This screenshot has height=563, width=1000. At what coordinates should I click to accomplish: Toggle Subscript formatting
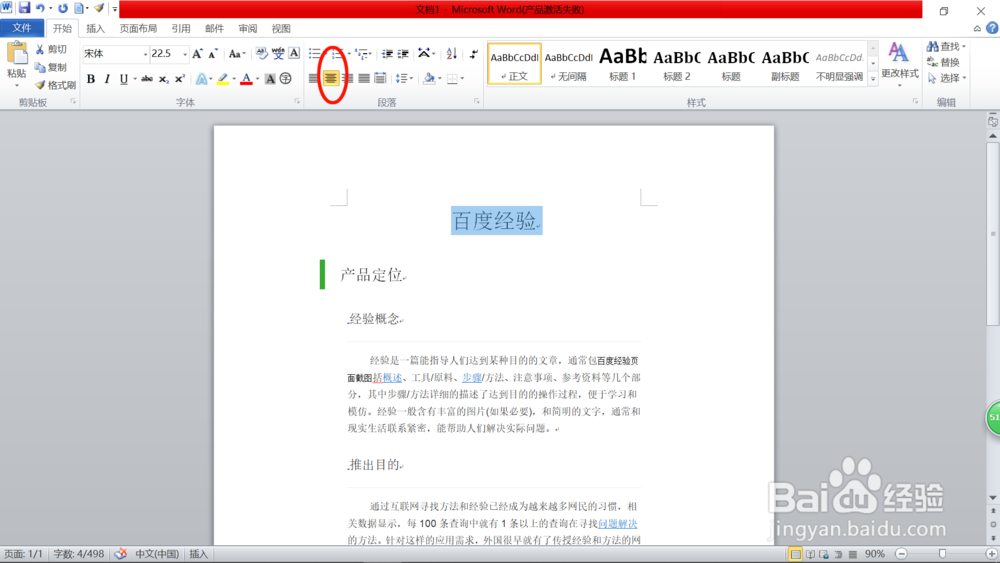tap(164, 79)
